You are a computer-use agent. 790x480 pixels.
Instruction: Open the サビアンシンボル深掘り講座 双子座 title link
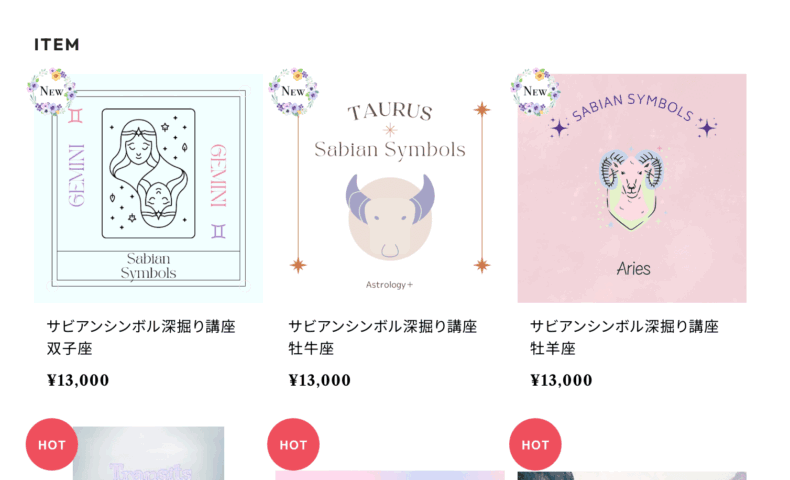pos(141,337)
